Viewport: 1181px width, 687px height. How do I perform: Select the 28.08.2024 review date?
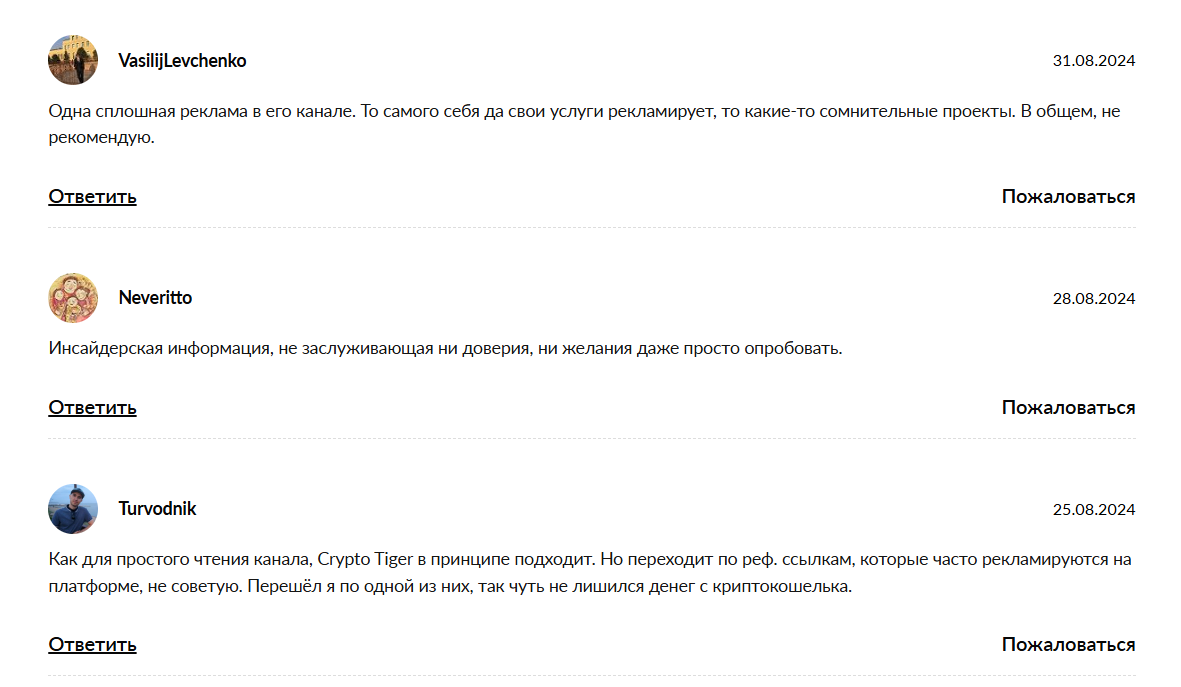pyautogui.click(x=1094, y=298)
